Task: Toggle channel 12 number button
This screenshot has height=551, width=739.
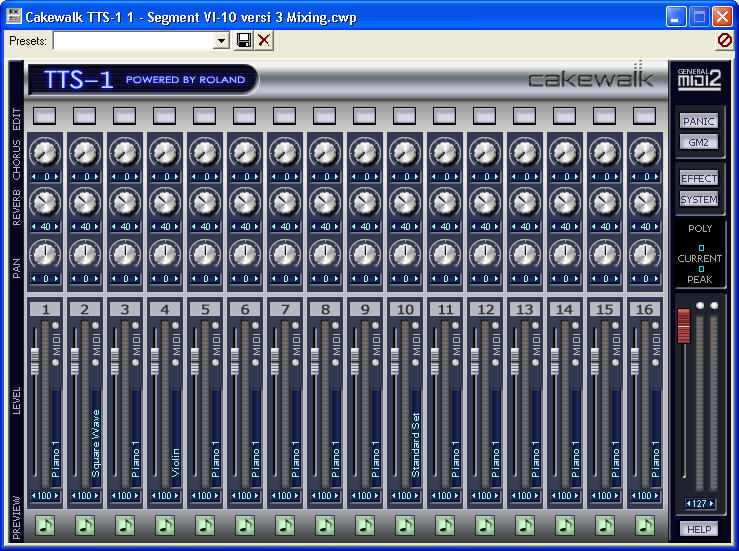Action: [485, 309]
